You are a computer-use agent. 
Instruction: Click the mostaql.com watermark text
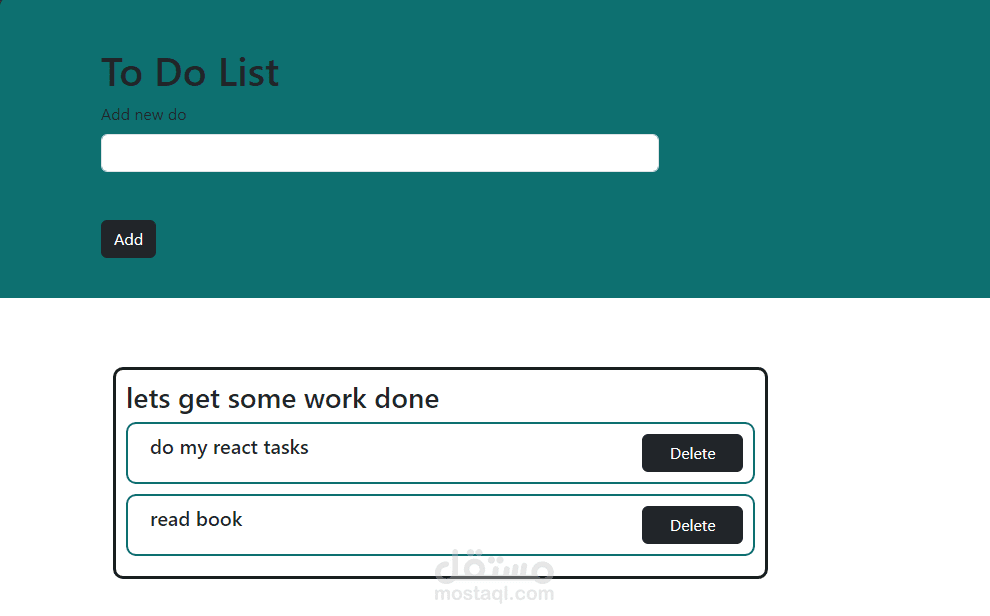coord(494,593)
